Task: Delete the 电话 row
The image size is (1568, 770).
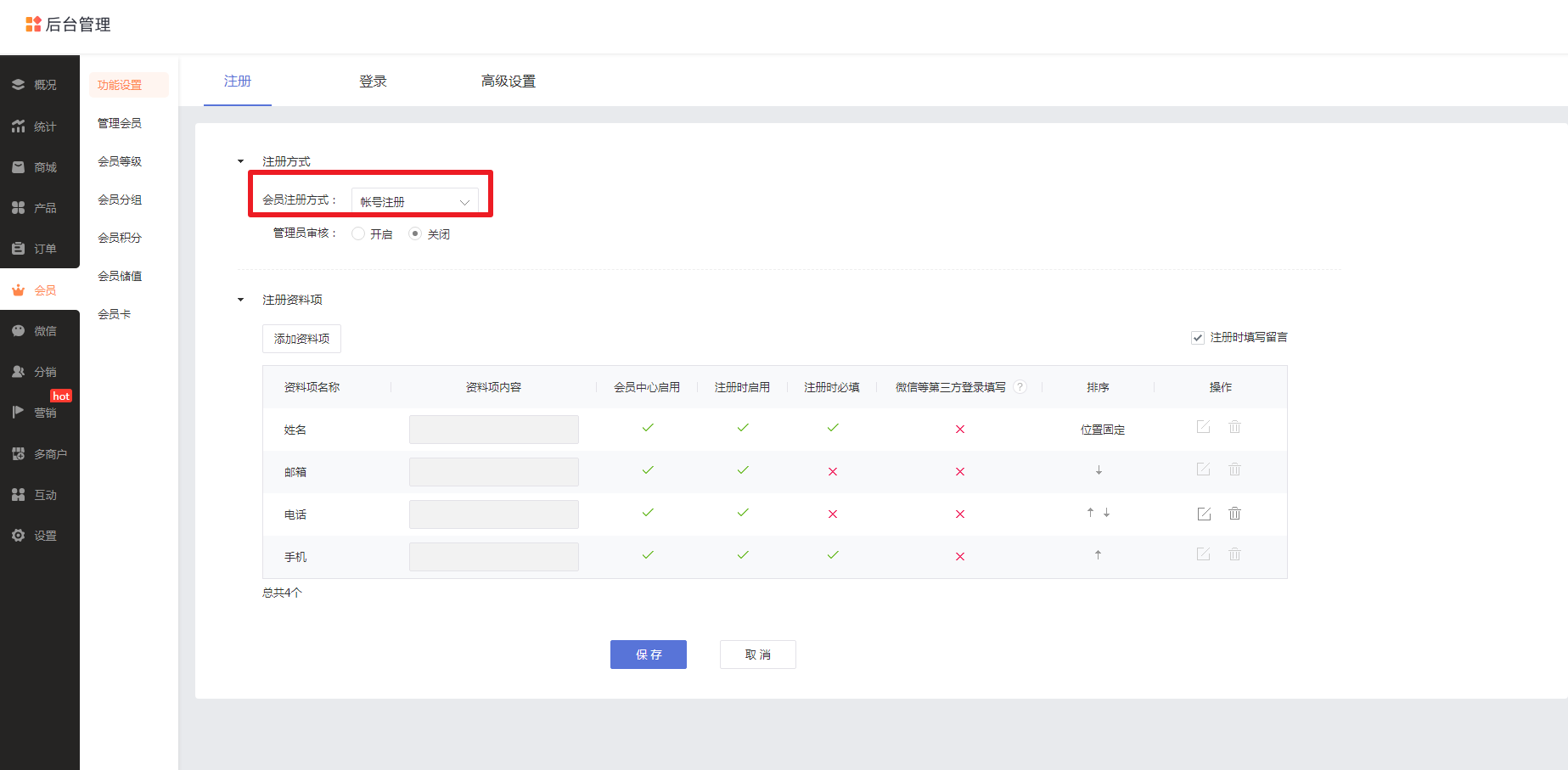Action: tap(1235, 514)
